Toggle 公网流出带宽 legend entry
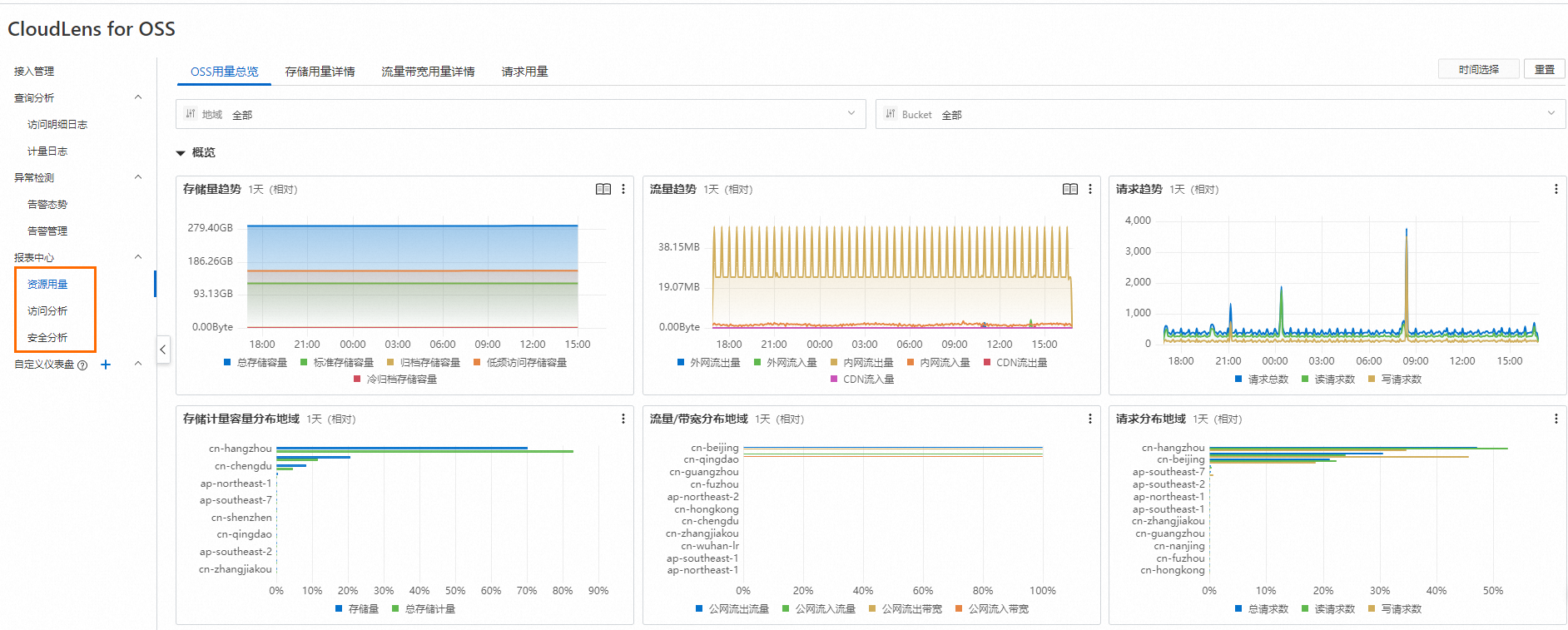 pyautogui.click(x=906, y=609)
